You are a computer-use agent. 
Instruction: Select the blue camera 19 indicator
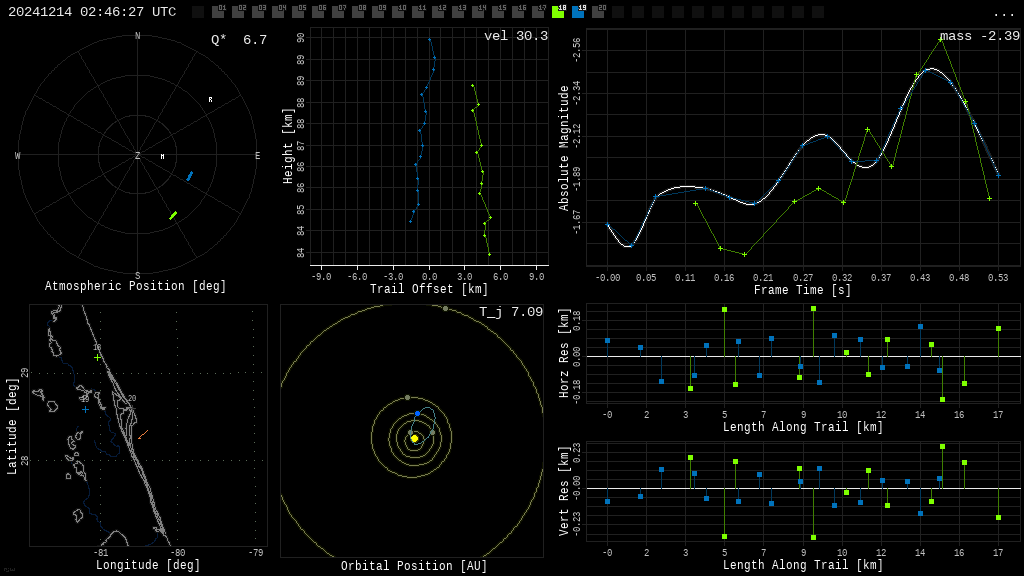578,12
